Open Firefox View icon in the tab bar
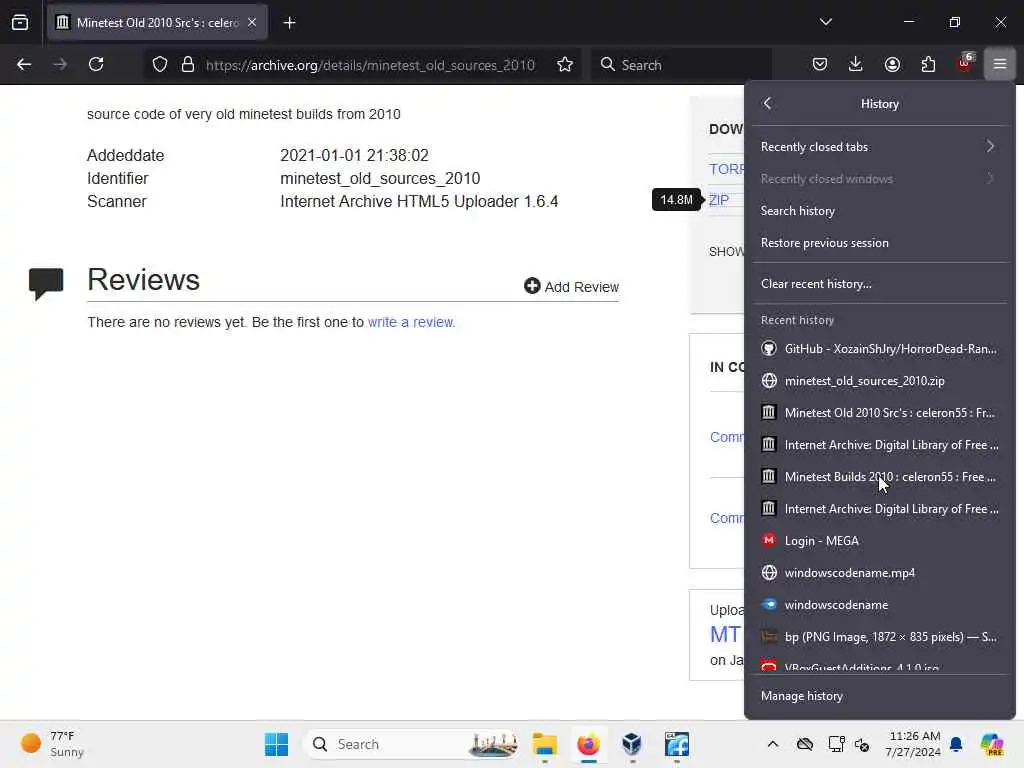 [x=20, y=23]
